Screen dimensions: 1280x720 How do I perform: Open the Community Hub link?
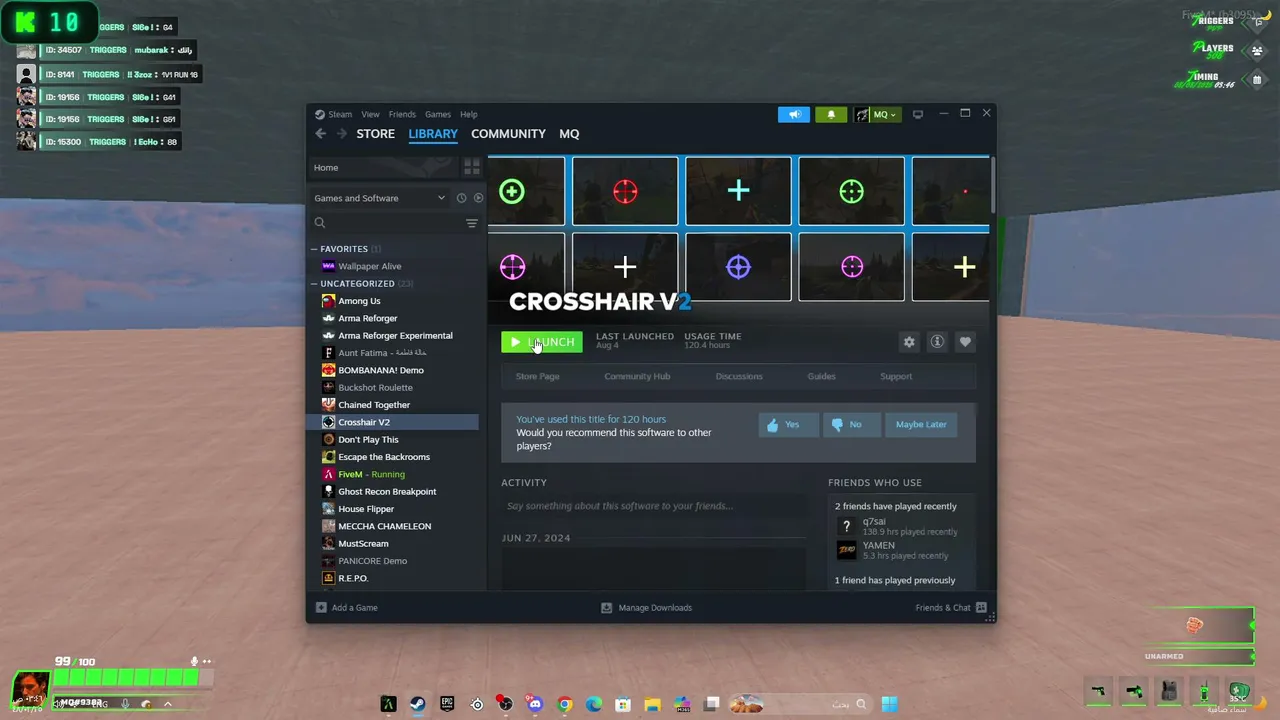(x=637, y=376)
